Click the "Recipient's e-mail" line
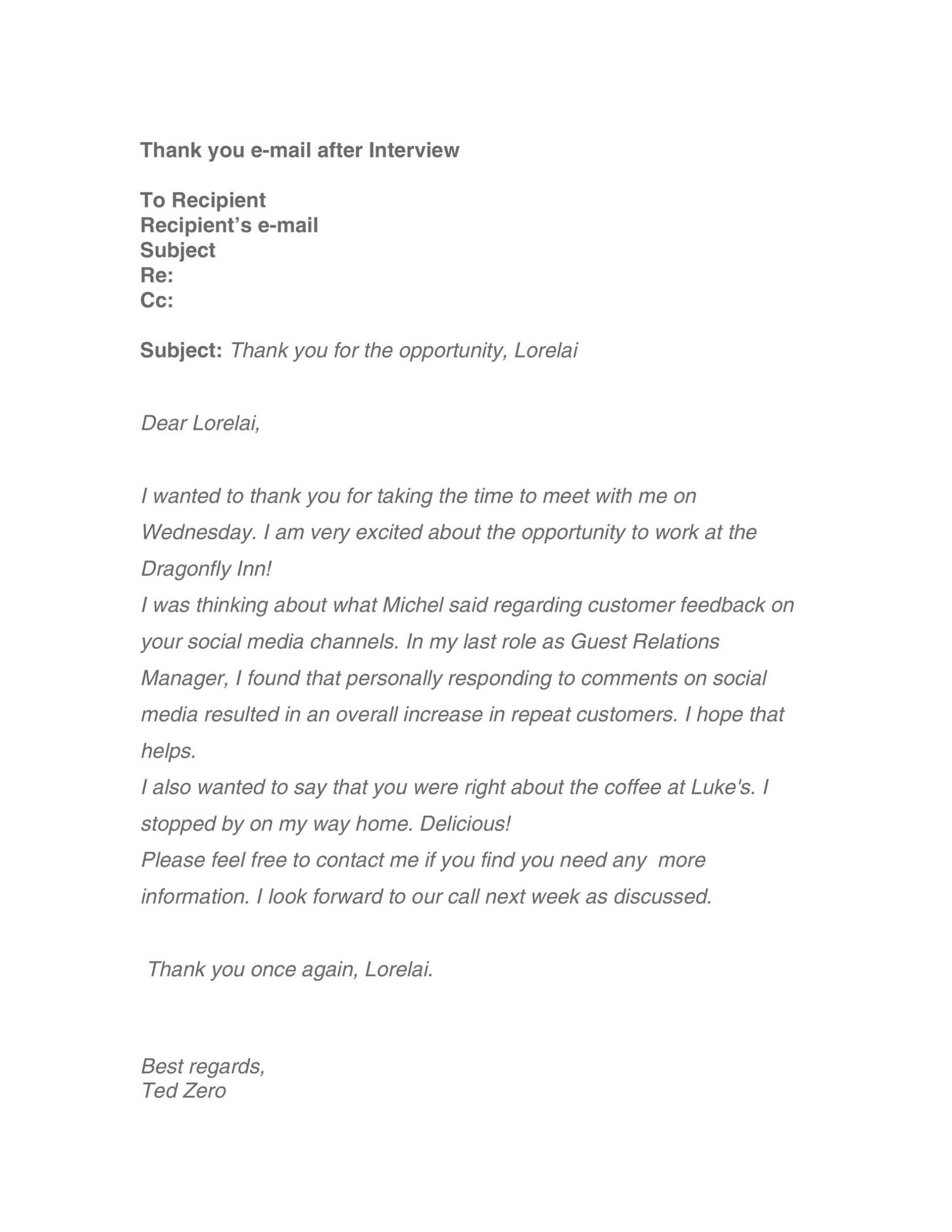The width and height of the screenshot is (952, 1232). point(229,225)
